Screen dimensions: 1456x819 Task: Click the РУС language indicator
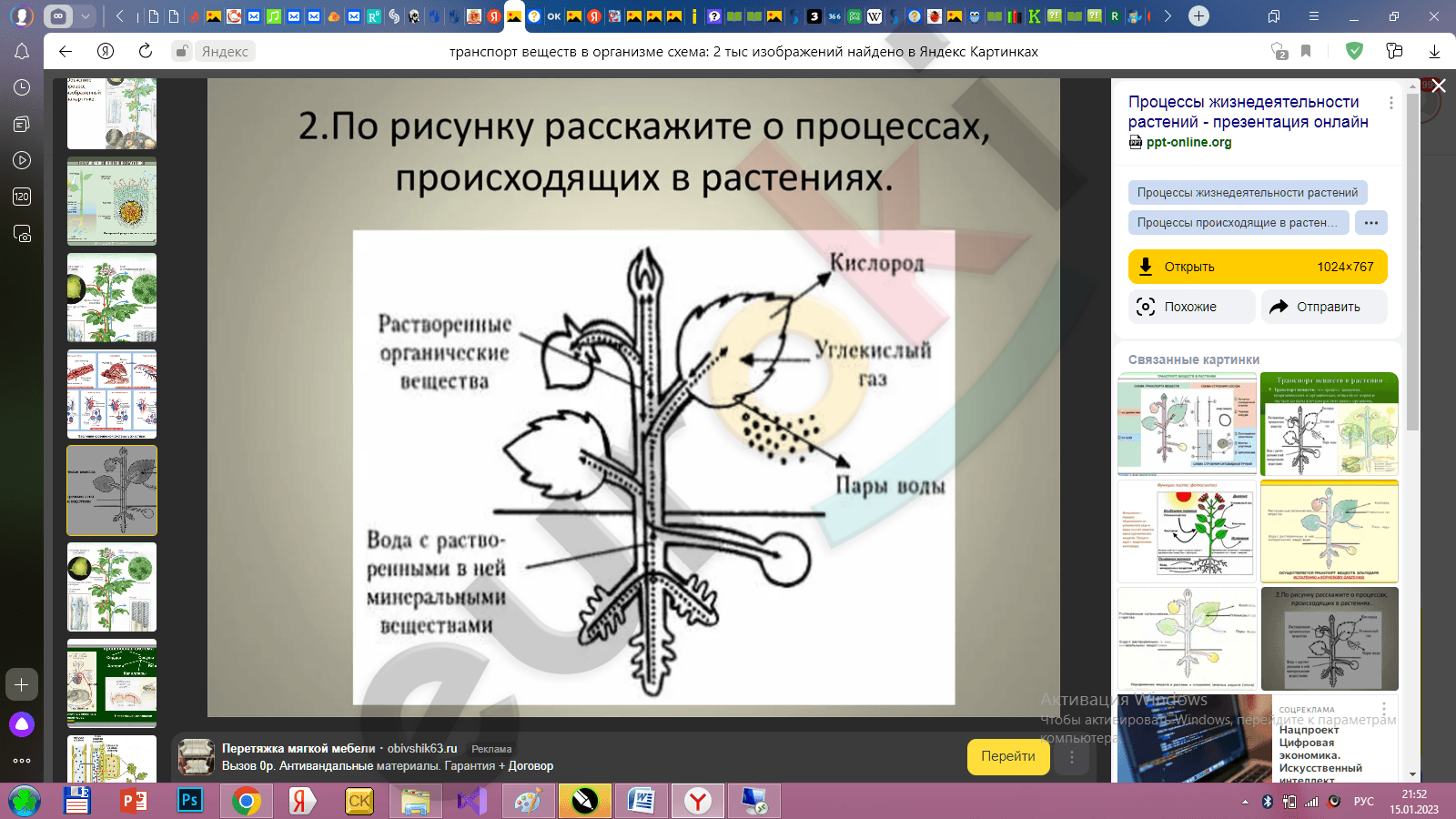1363,802
